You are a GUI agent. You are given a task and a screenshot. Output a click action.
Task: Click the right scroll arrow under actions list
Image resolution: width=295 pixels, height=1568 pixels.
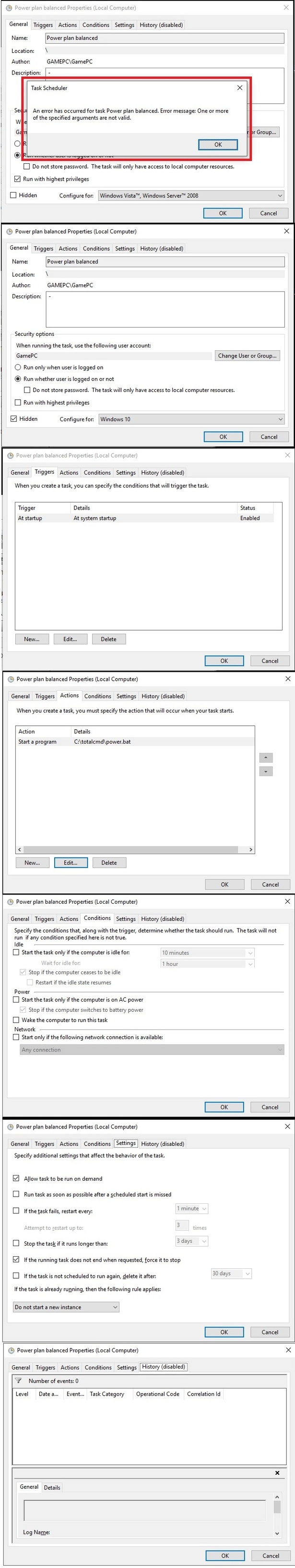point(250,850)
